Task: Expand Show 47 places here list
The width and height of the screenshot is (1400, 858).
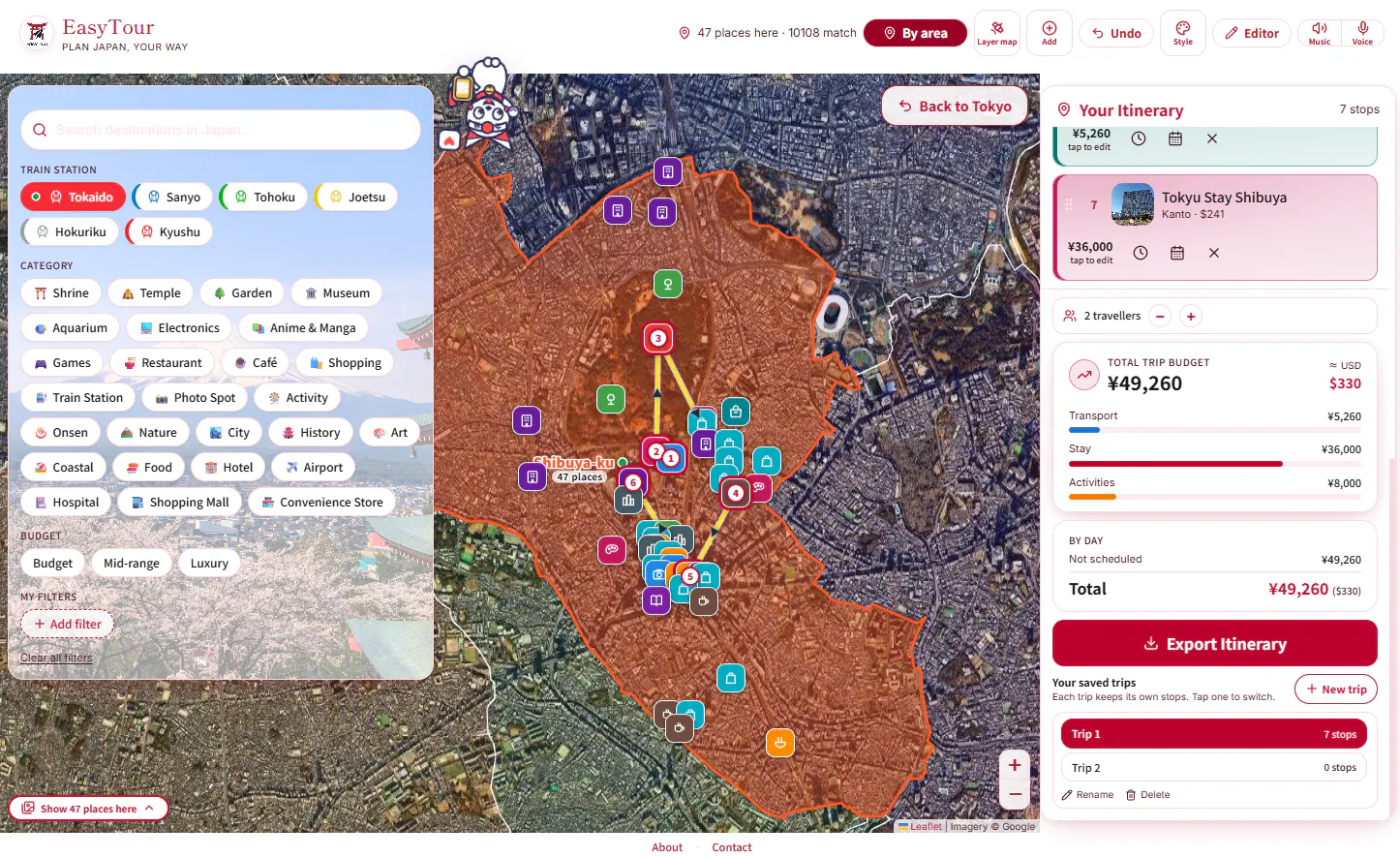Action: [x=88, y=809]
